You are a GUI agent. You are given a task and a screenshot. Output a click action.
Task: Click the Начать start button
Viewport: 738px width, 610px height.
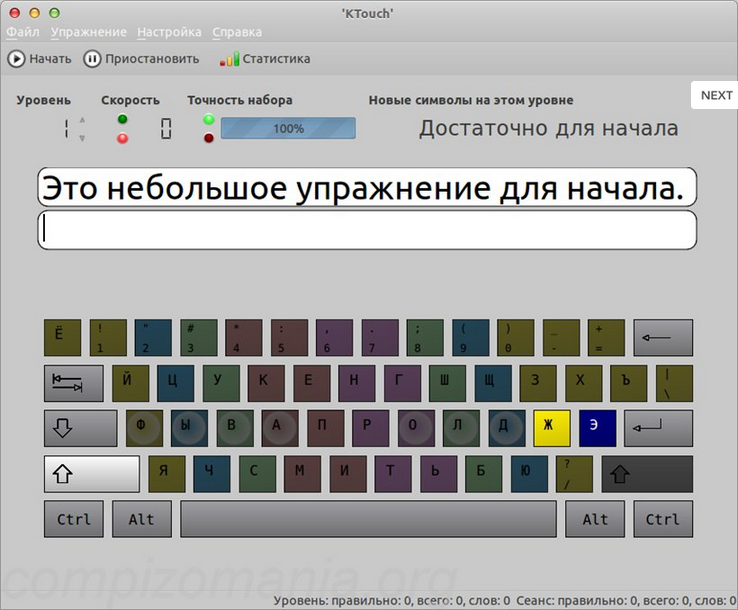click(x=39, y=59)
